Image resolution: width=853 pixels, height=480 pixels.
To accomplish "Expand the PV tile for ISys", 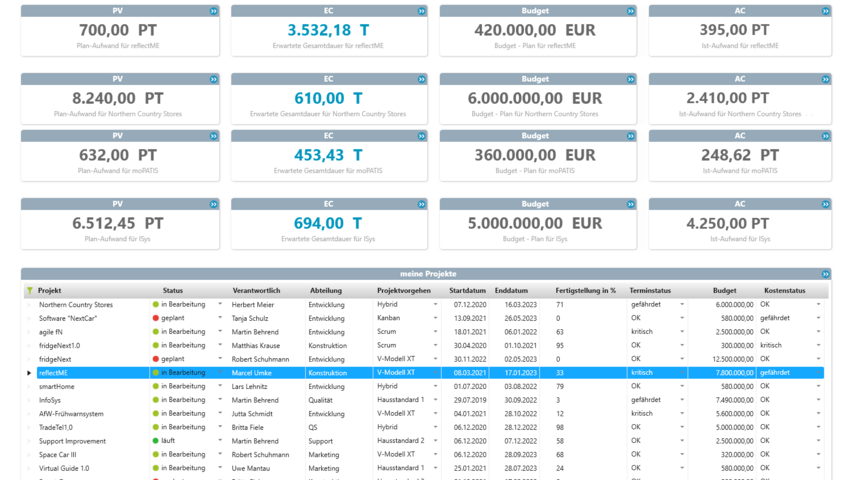I will click(213, 204).
